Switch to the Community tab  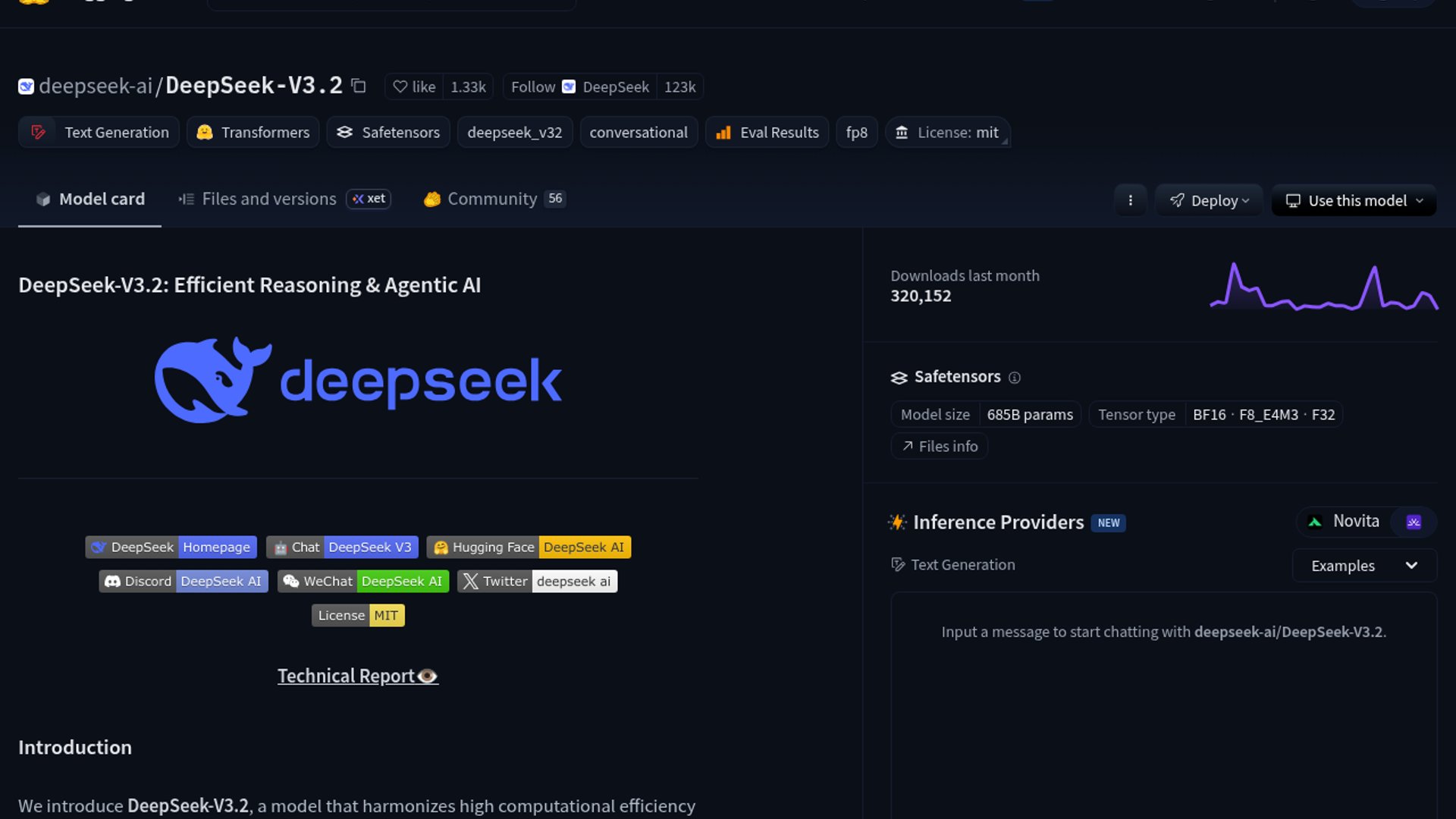492,199
